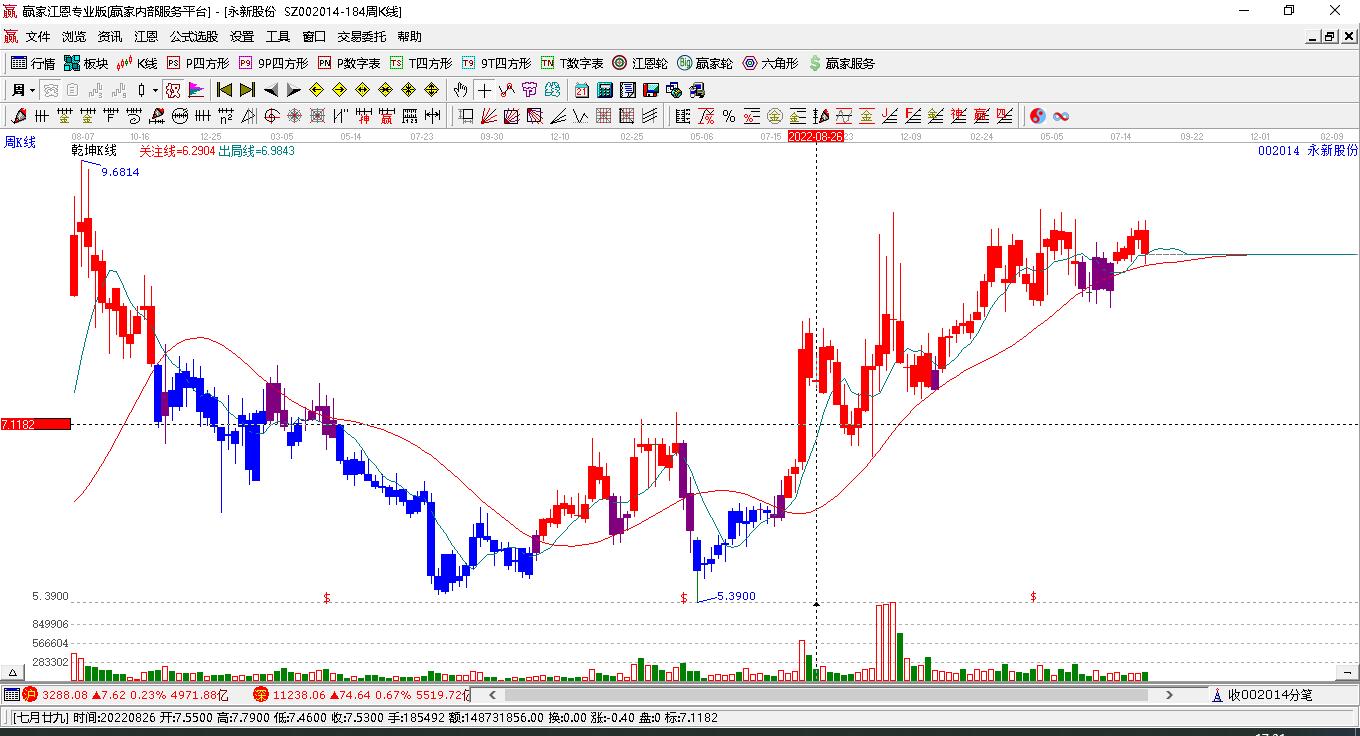Step back with black left arrow
This screenshot has width=1360, height=736.
tap(270, 90)
